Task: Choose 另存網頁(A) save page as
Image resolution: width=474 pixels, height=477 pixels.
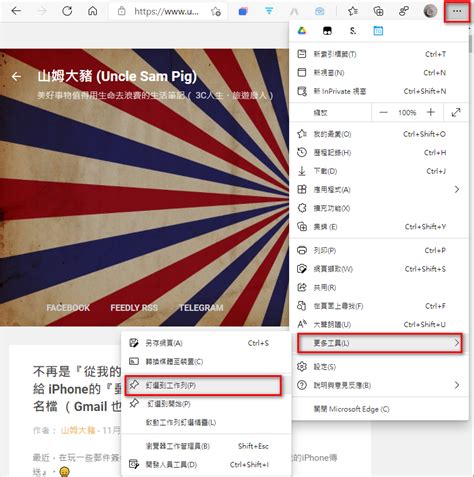Action: (x=206, y=343)
